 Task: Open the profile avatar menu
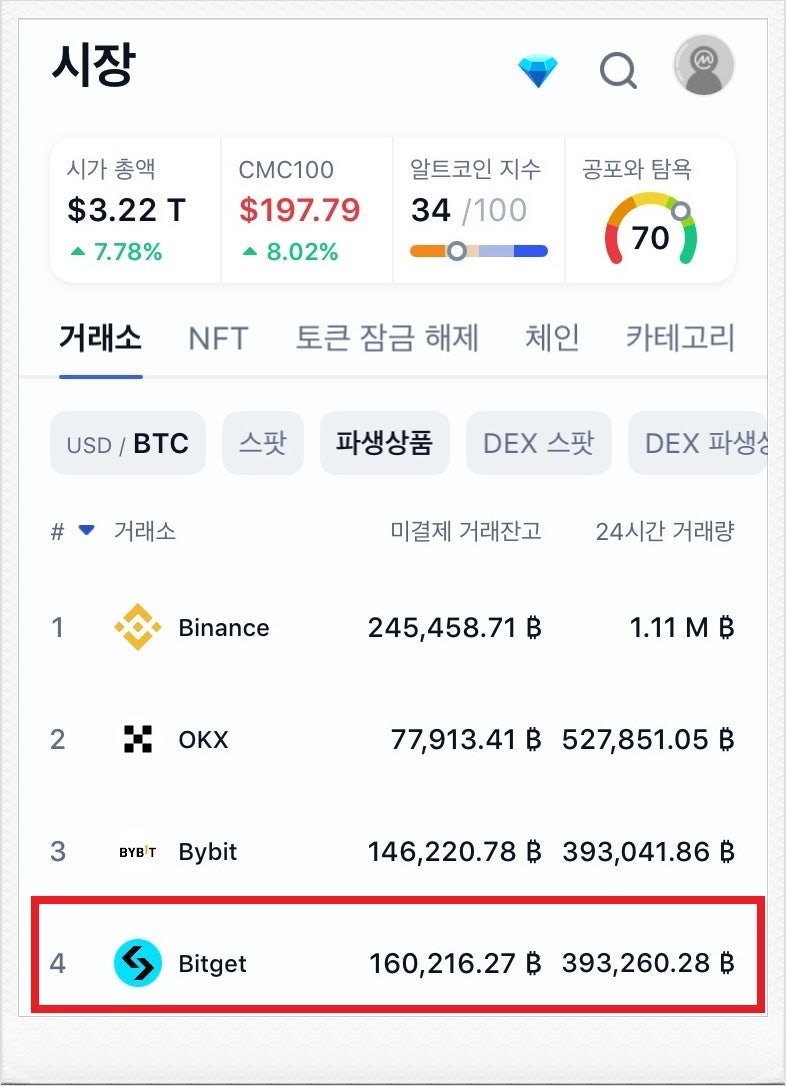tap(703, 67)
